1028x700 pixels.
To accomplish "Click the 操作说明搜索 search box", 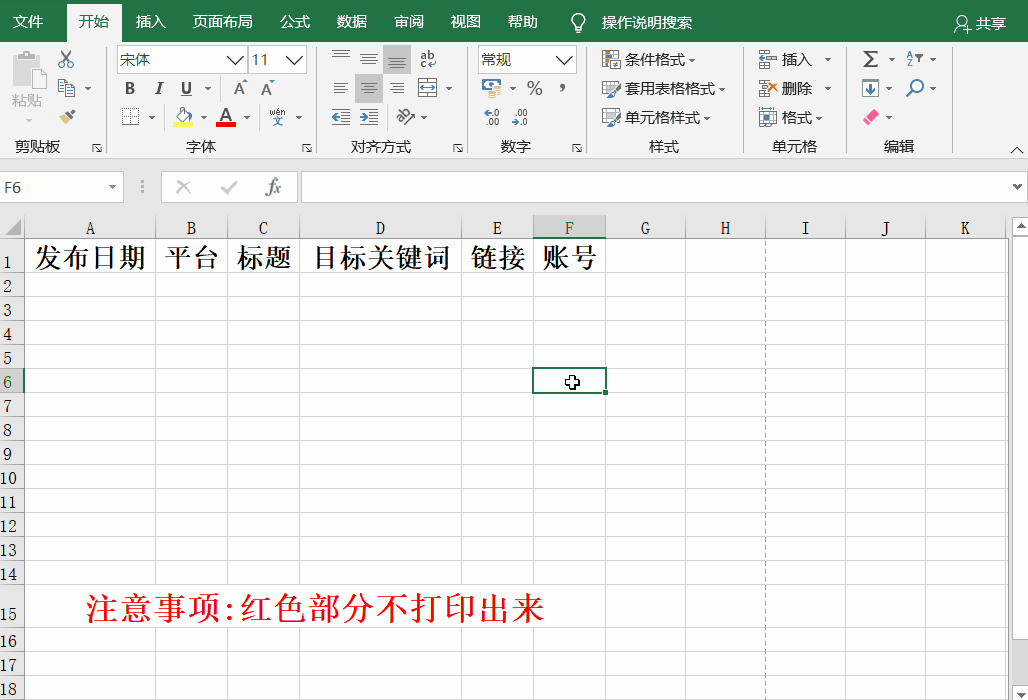I will [646, 23].
